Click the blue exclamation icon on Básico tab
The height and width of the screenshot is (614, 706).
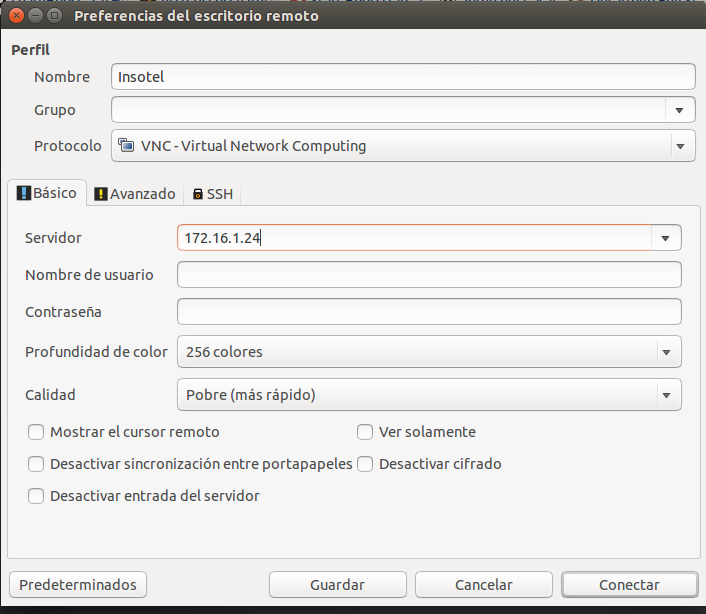(x=23, y=193)
